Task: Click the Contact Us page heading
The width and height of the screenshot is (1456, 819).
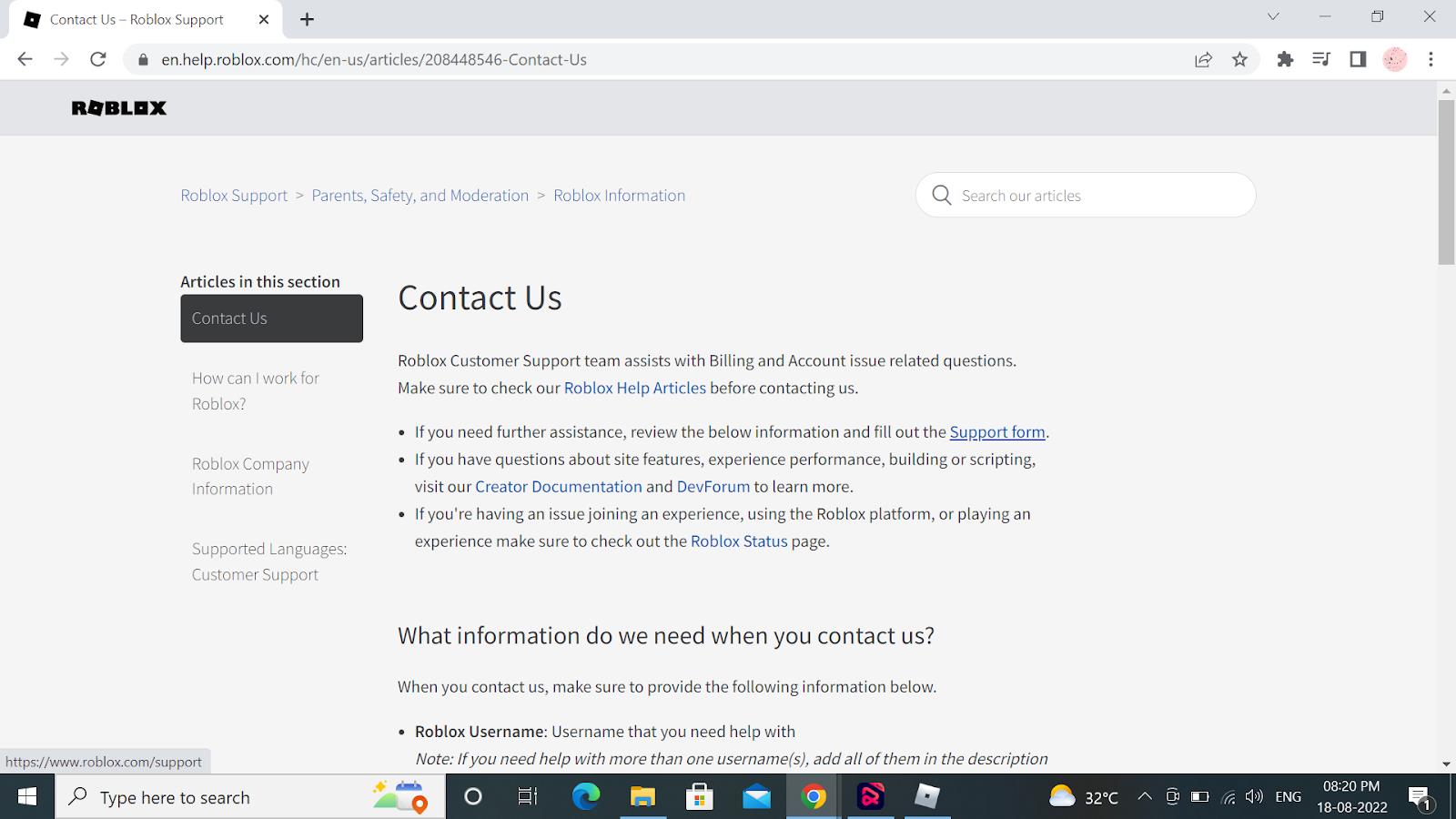Action: (480, 298)
